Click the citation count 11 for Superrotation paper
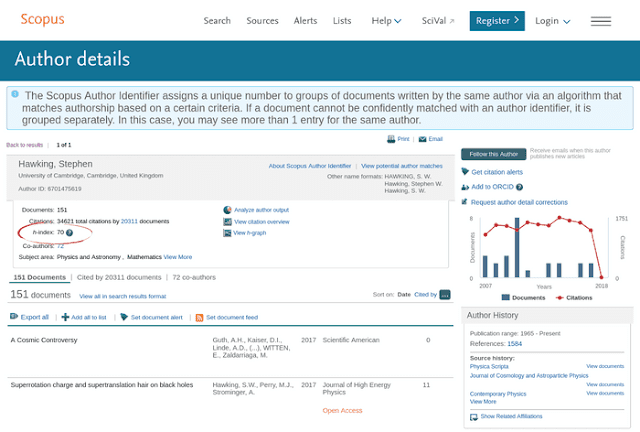640x432 pixels. click(426, 385)
